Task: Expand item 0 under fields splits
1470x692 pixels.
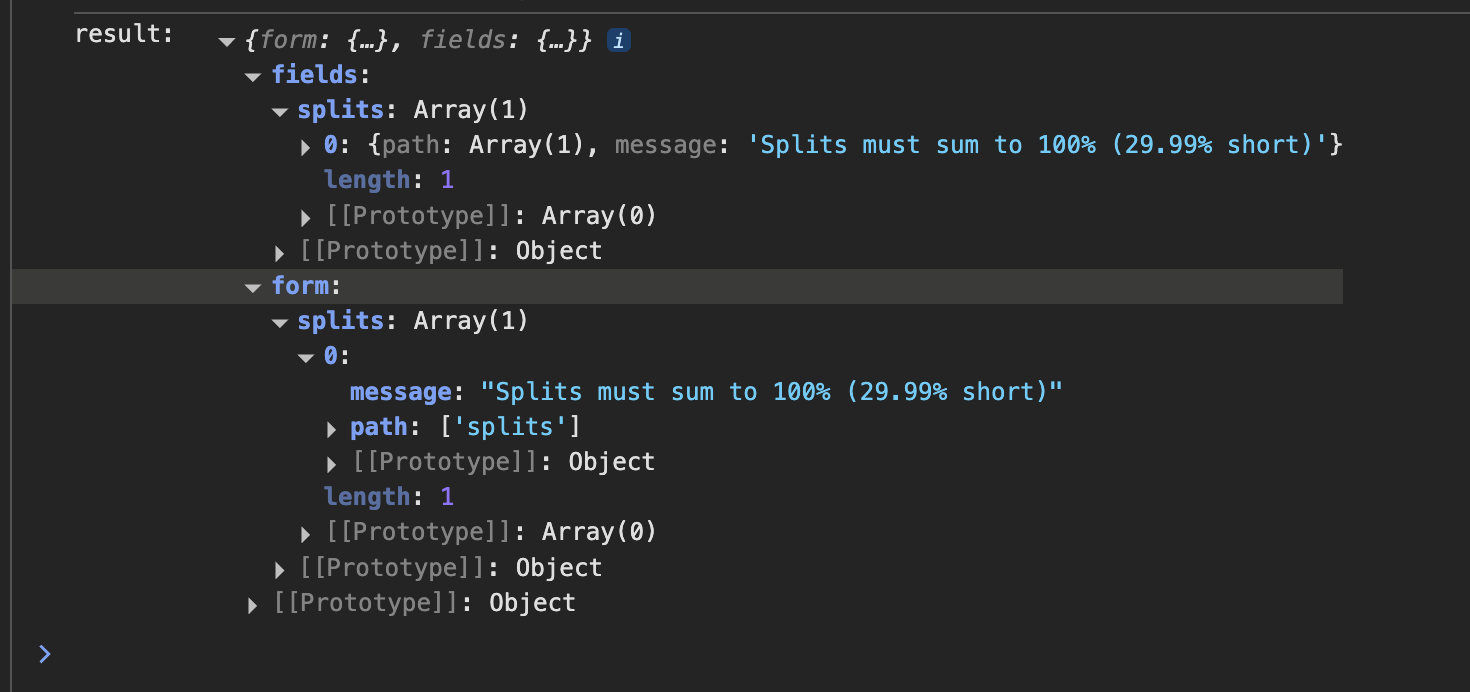Action: point(306,148)
